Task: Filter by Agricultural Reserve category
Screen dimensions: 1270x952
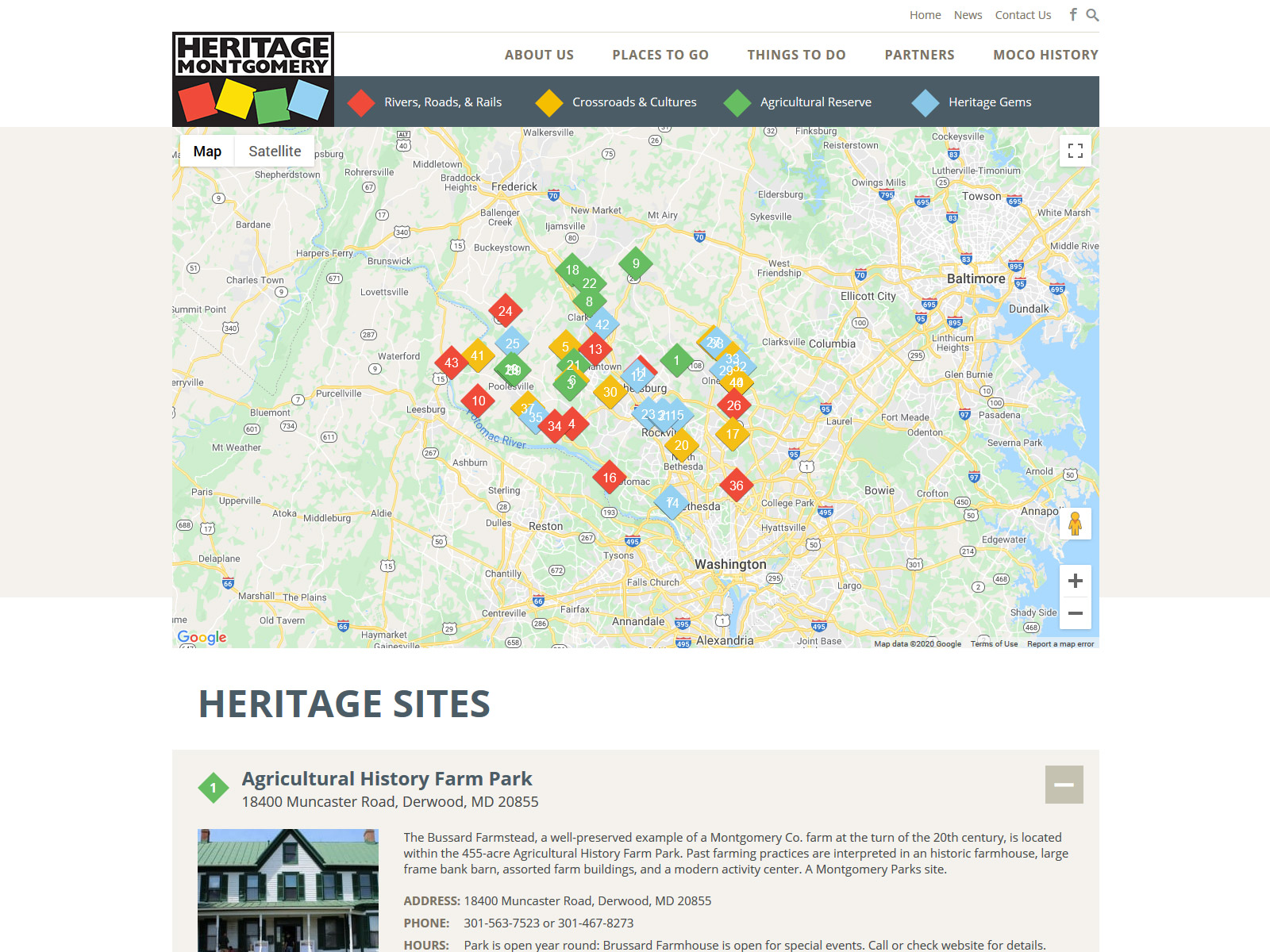Action: pos(797,102)
